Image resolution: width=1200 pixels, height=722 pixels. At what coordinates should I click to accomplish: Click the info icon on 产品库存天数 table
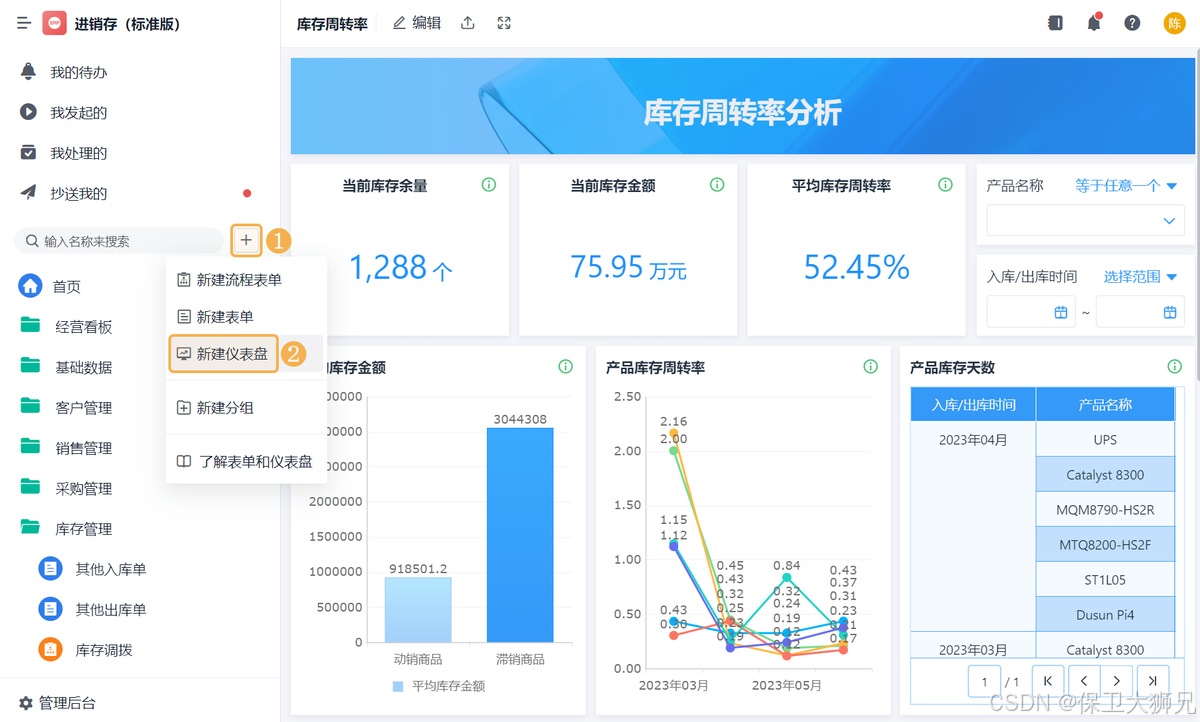[1174, 367]
